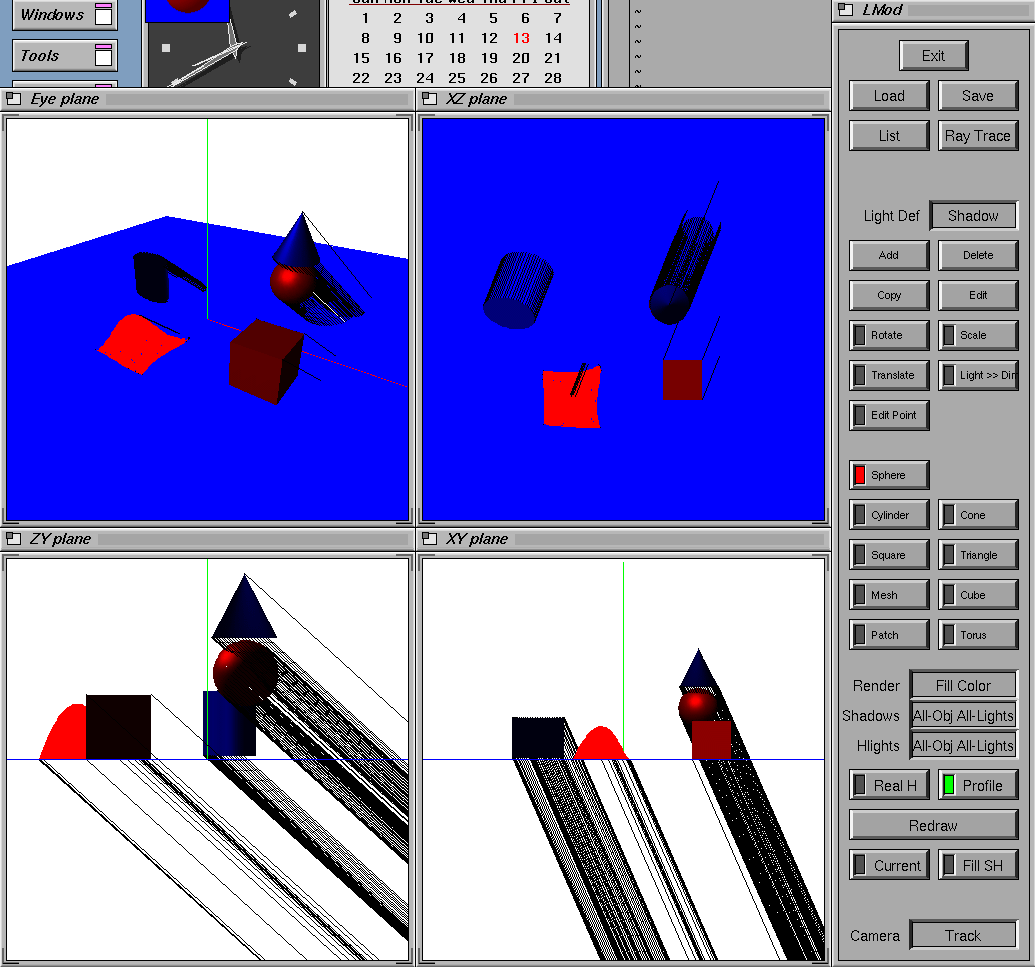Click the blue cylinder in XZ plane
Image resolution: width=1035 pixels, height=967 pixels.
(x=519, y=290)
